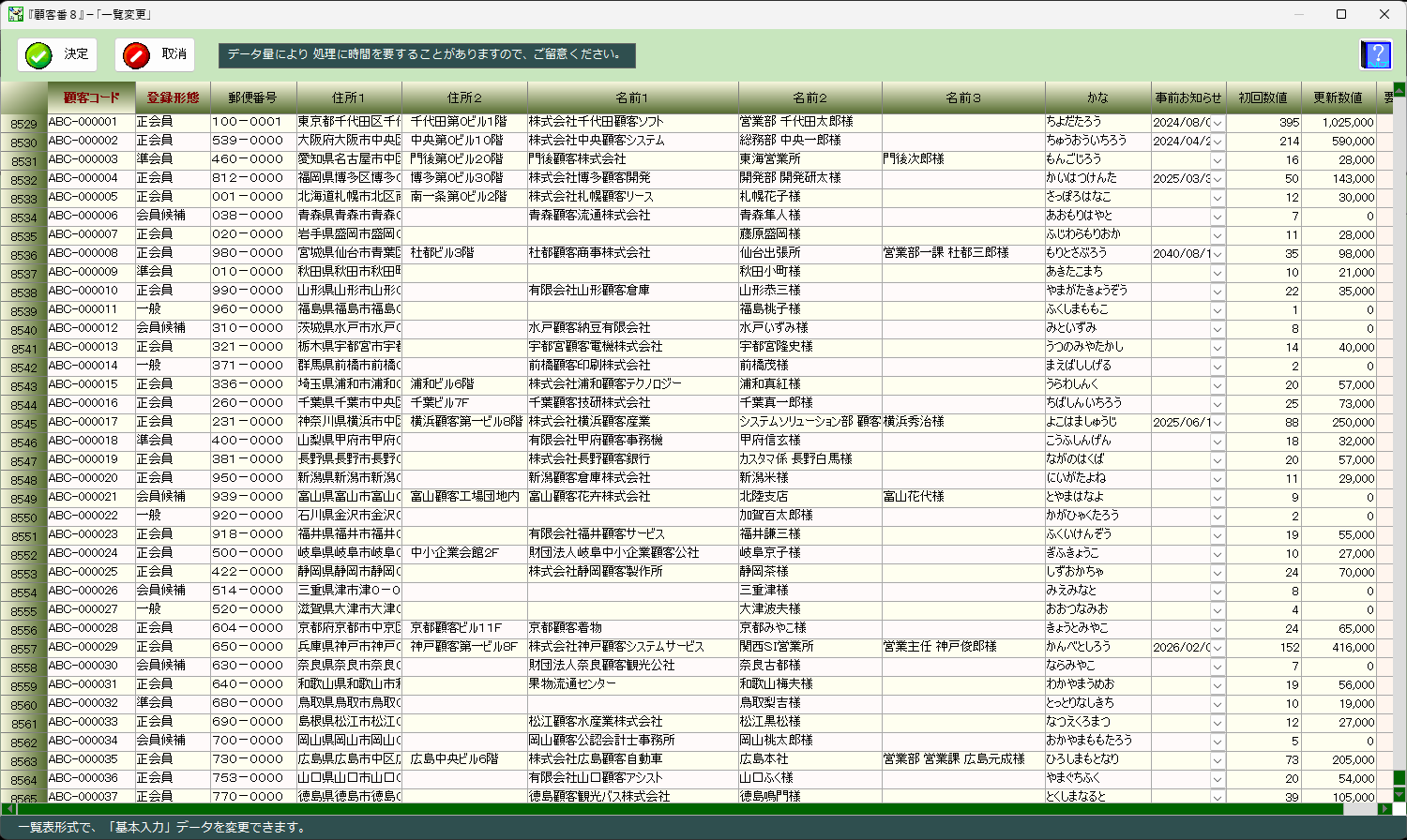
Task: Click name cell 門後顧客株式会社
Action: (x=633, y=159)
